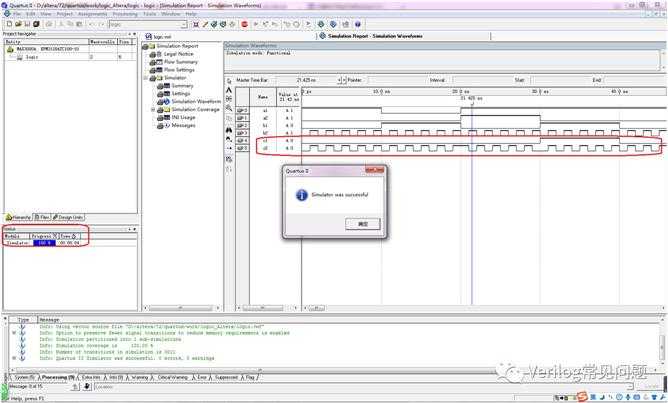Select Messages in report tree
Screen dimensions: 668x403
[x=183, y=125]
